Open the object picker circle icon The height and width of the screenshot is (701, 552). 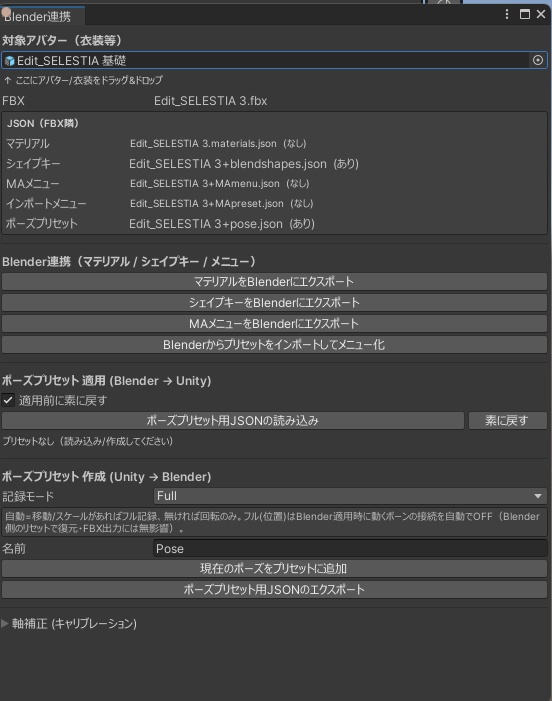(538, 60)
